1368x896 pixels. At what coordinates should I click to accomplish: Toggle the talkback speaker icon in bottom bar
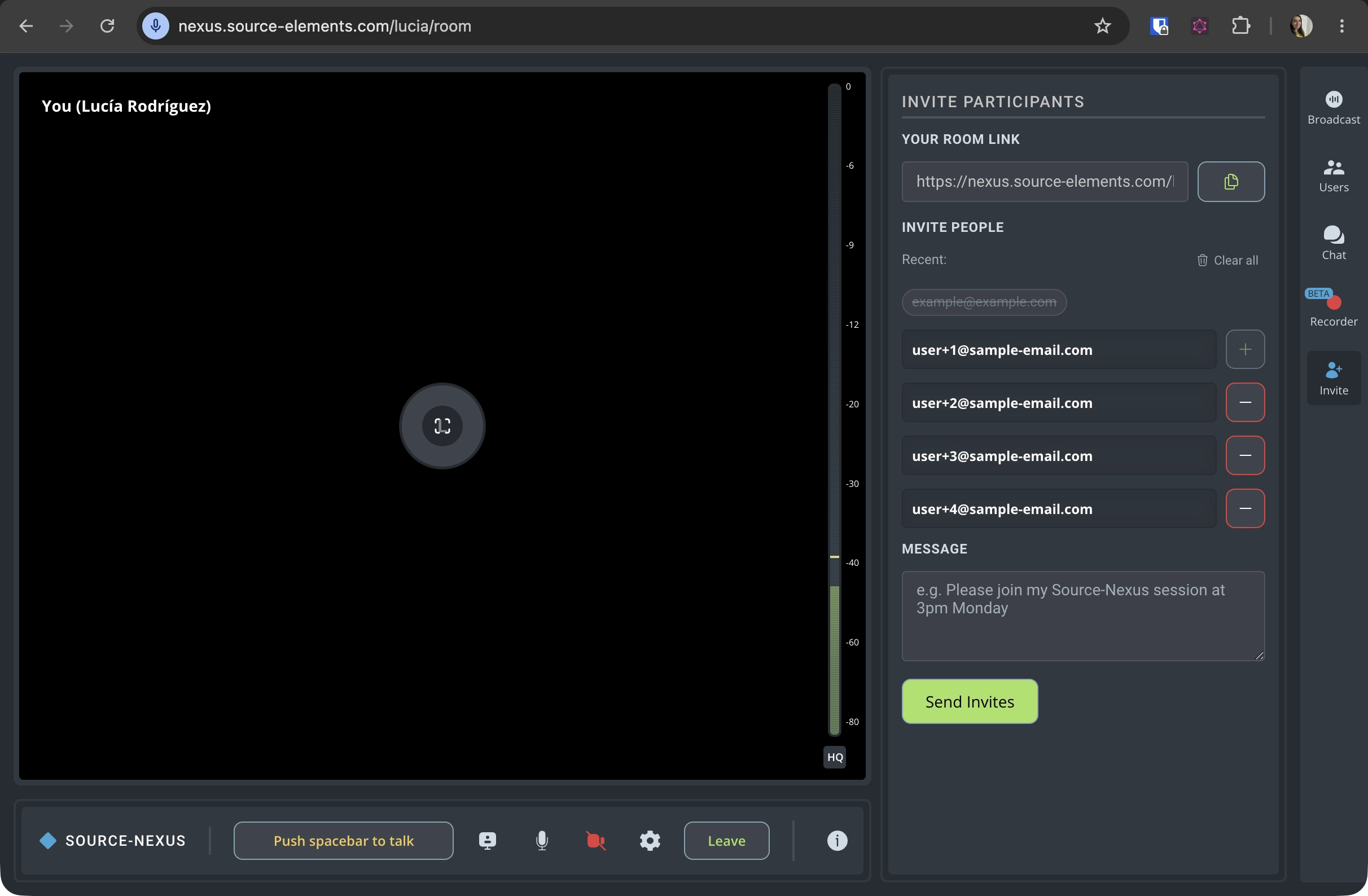pos(487,840)
